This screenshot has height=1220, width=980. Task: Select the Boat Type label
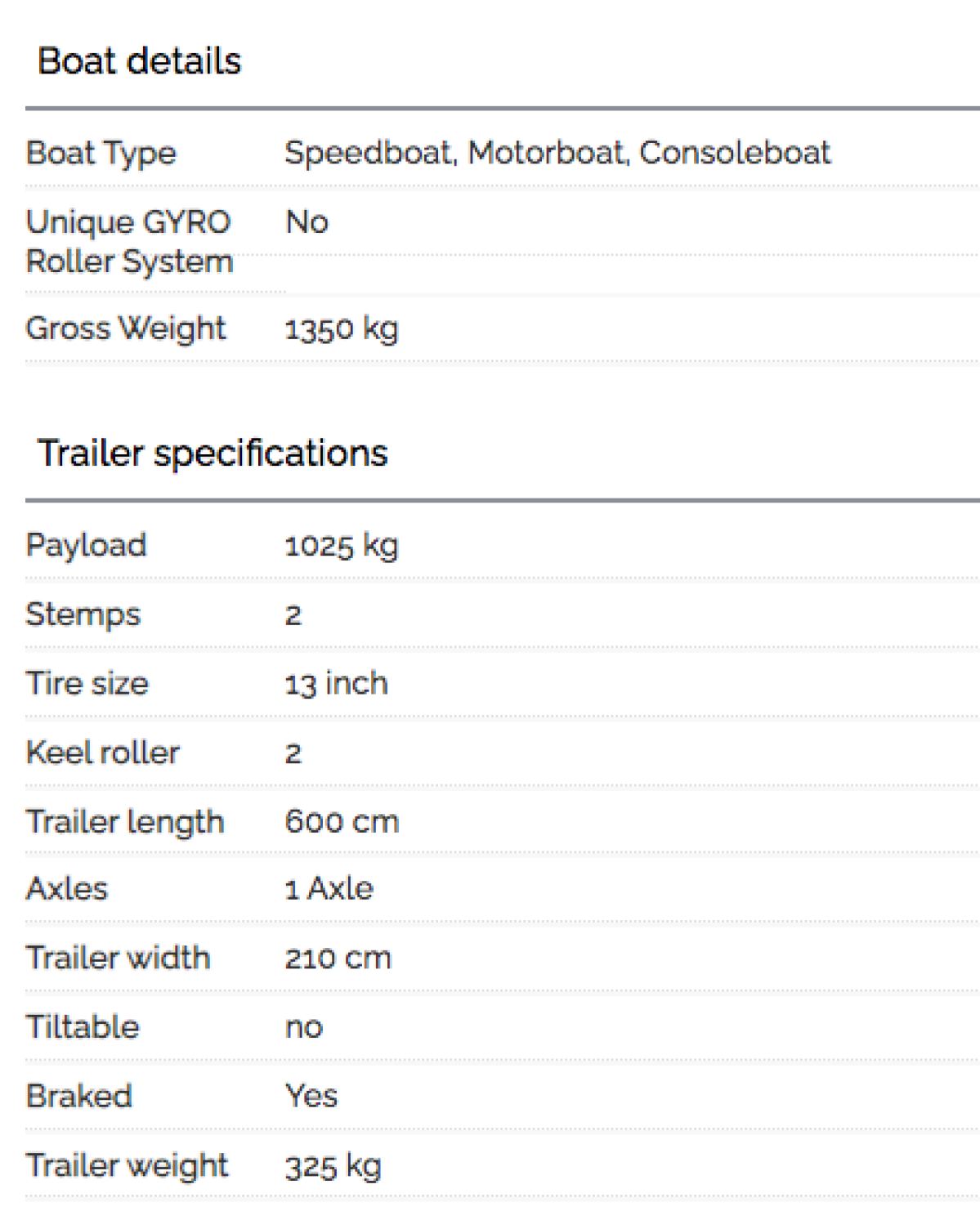pos(101,154)
